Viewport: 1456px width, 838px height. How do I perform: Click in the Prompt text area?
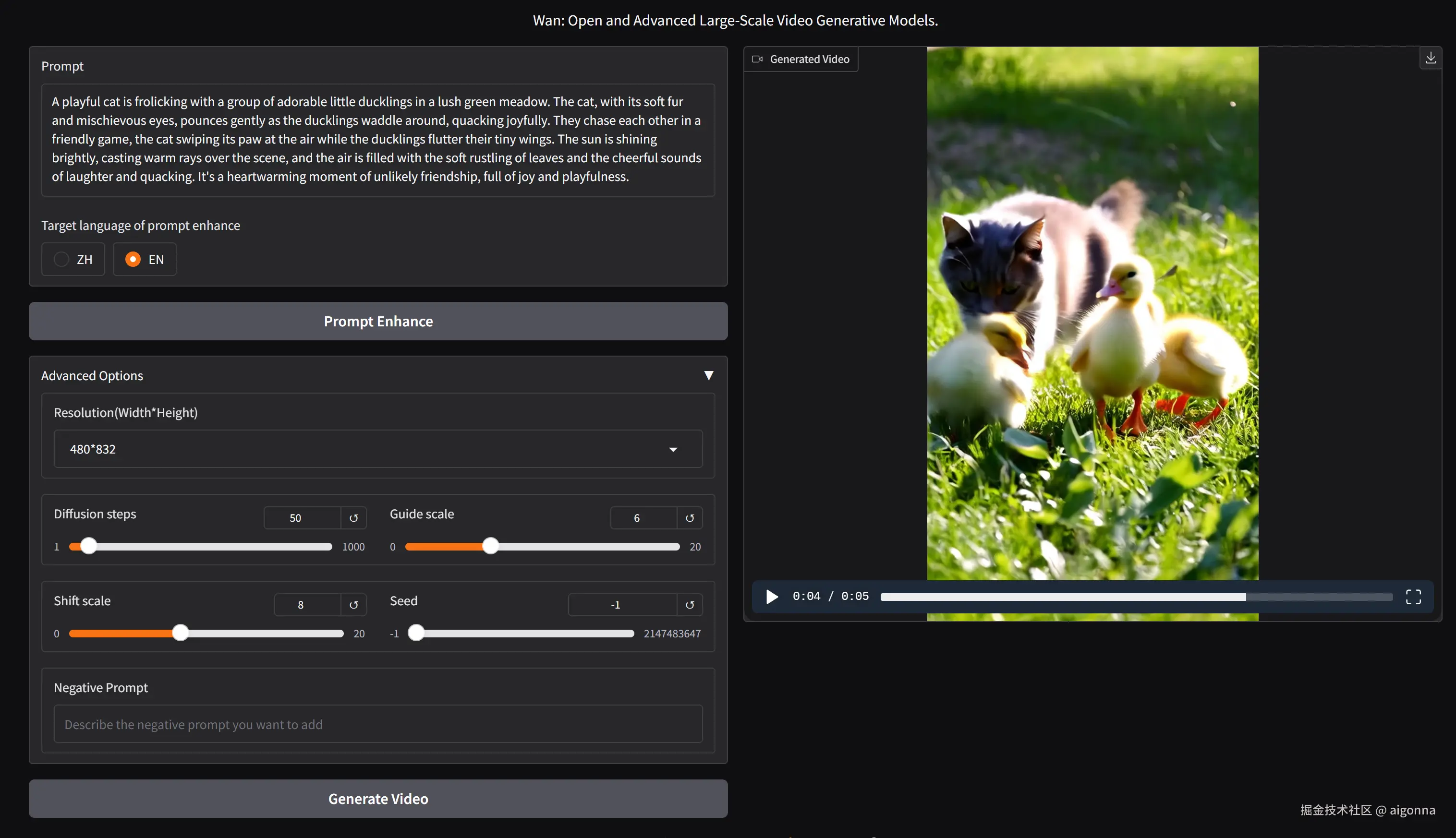click(x=377, y=139)
